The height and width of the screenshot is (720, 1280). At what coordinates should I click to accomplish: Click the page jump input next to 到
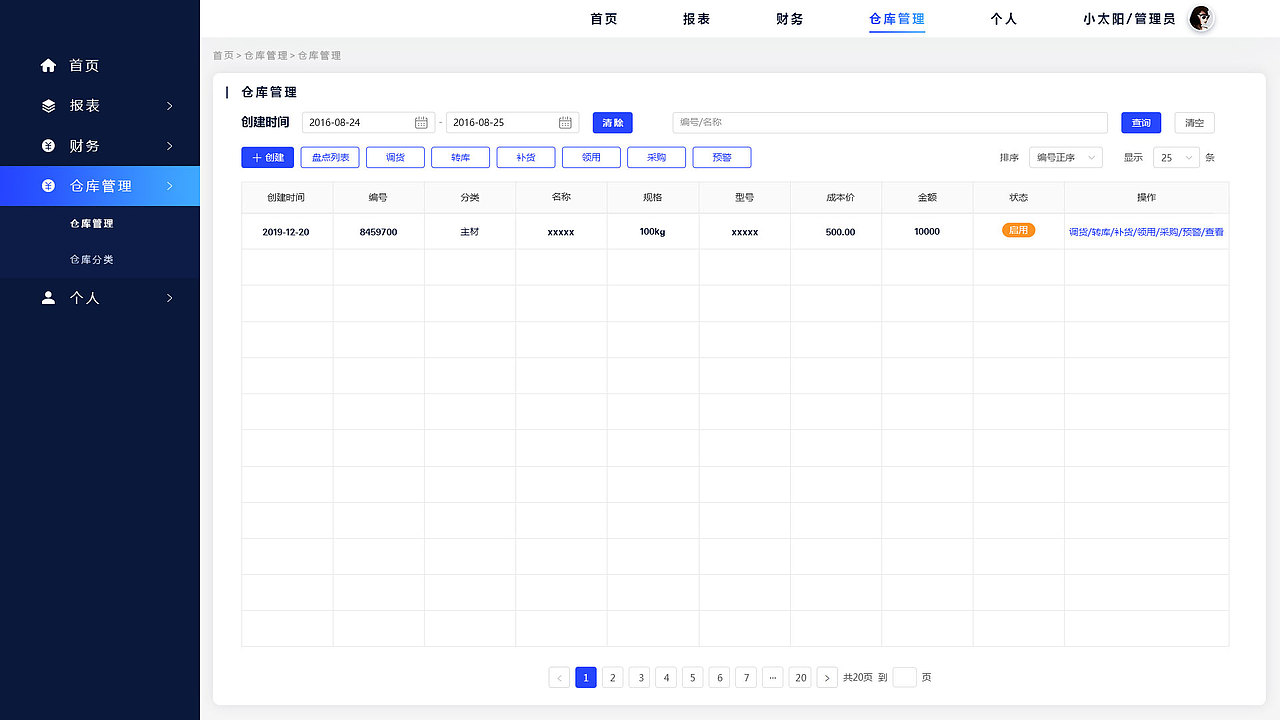point(904,677)
